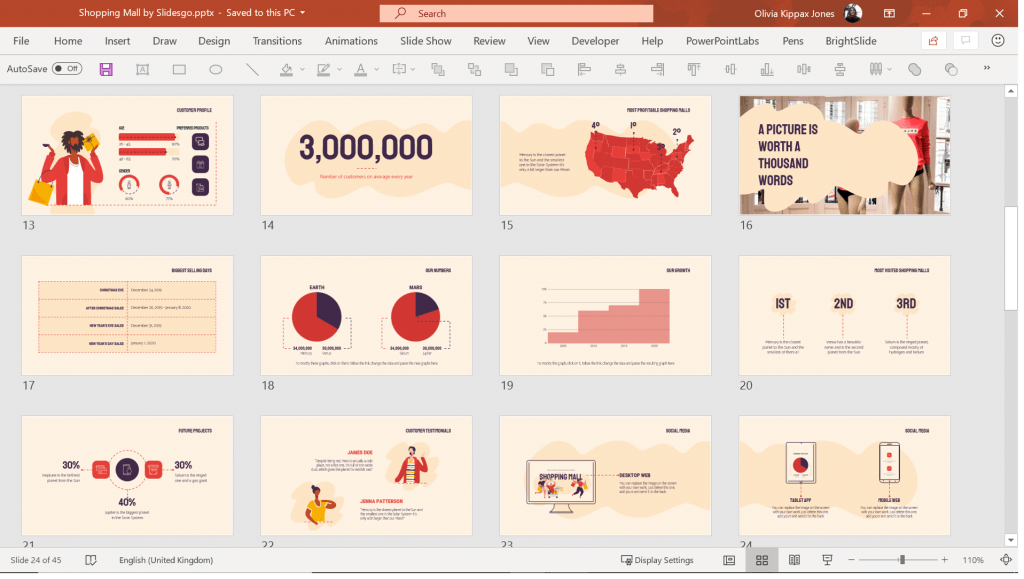
Task: Toggle Slide Sorter view
Action: pos(763,560)
